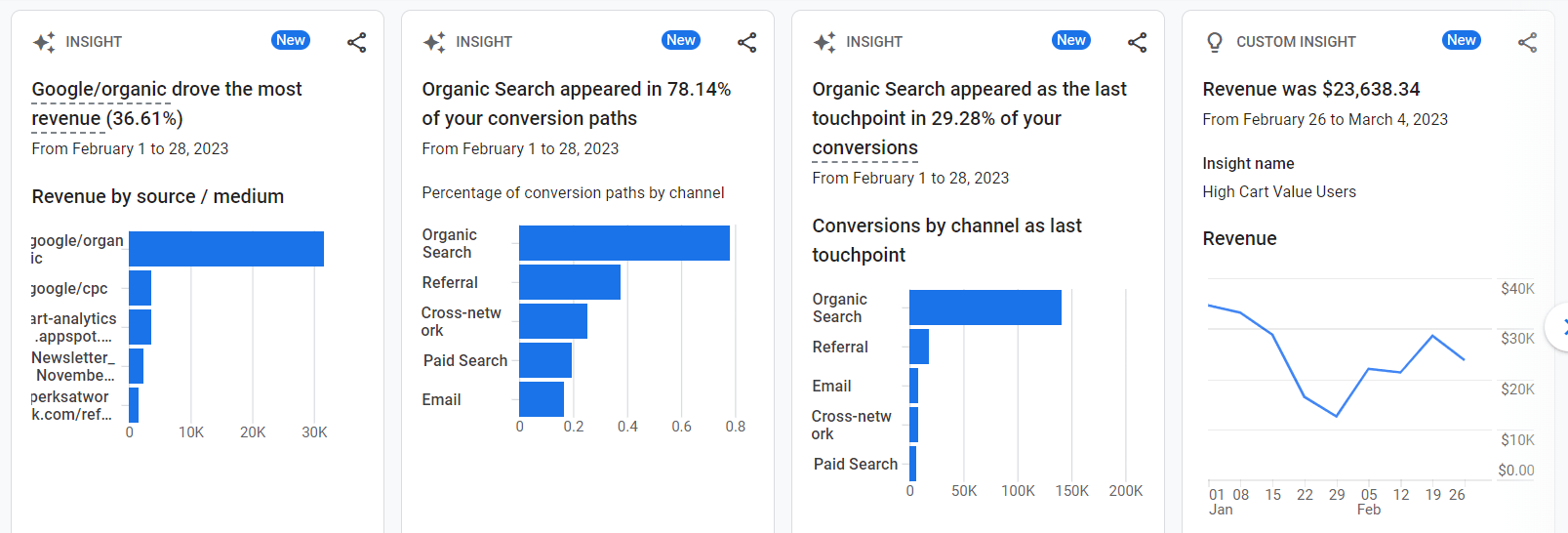This screenshot has height=533, width=1568.
Task: Select Organic Search bar in last touchpoint chart
Action: (x=985, y=307)
